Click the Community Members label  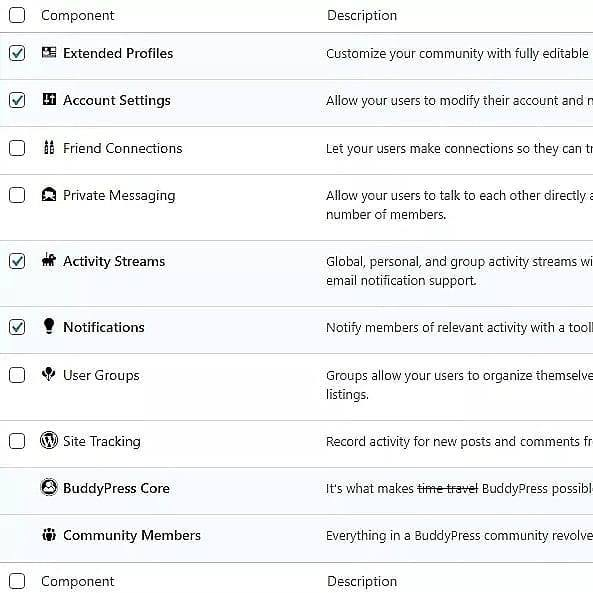(x=132, y=536)
